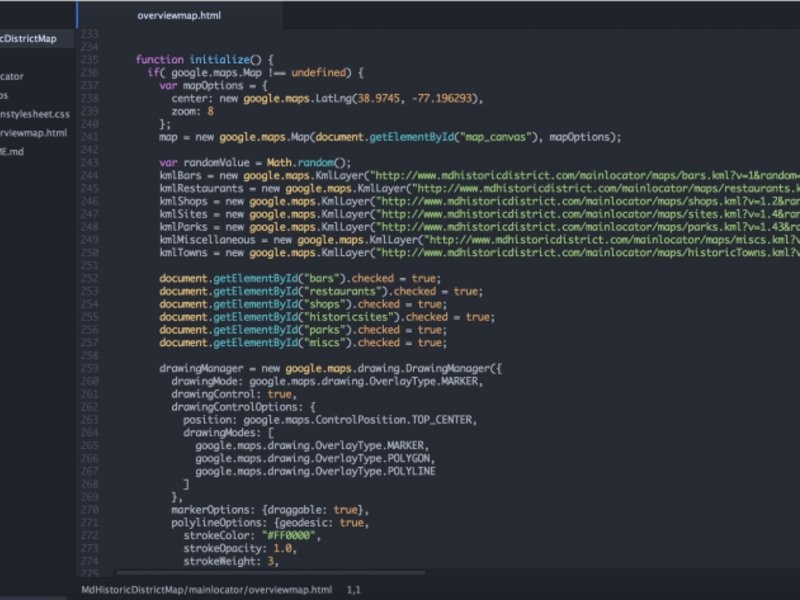Expand the folder listed below mainlocator
Image resolution: width=800 pixels, height=600 pixels.
[8, 96]
